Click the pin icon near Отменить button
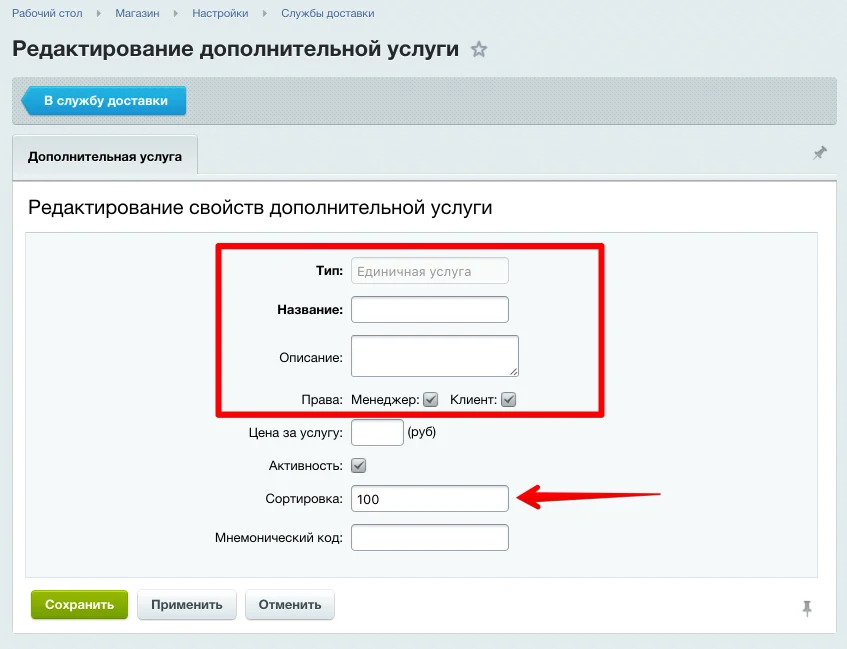 coord(807,608)
